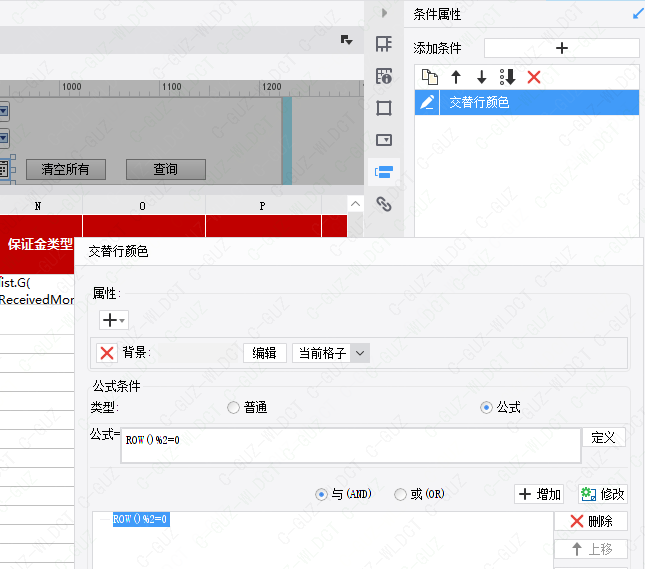Open the hyperlink panel in the sidebar
Image resolution: width=645 pixels, height=569 pixels.
[x=384, y=203]
